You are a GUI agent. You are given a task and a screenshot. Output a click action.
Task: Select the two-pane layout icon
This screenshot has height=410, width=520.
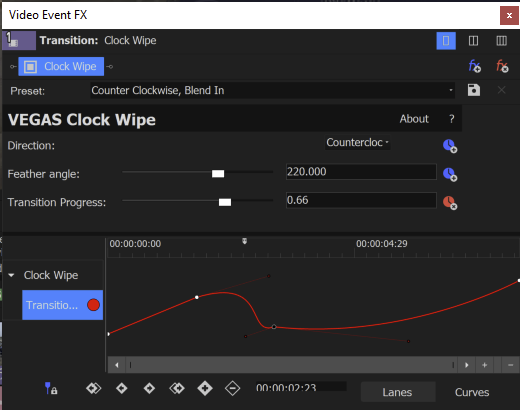coord(473,41)
